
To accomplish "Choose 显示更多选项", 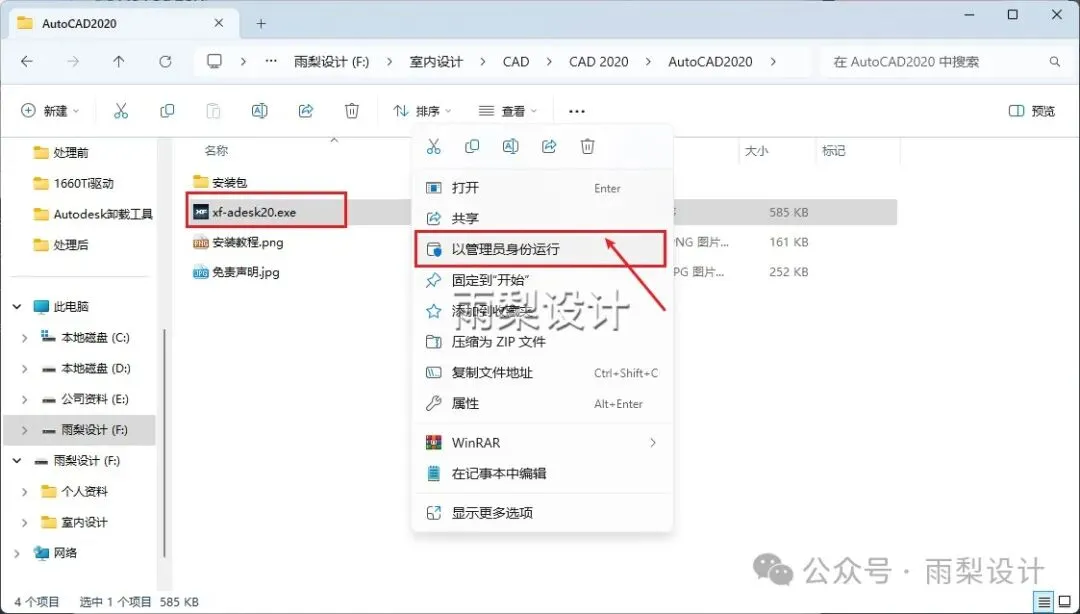I will [541, 513].
